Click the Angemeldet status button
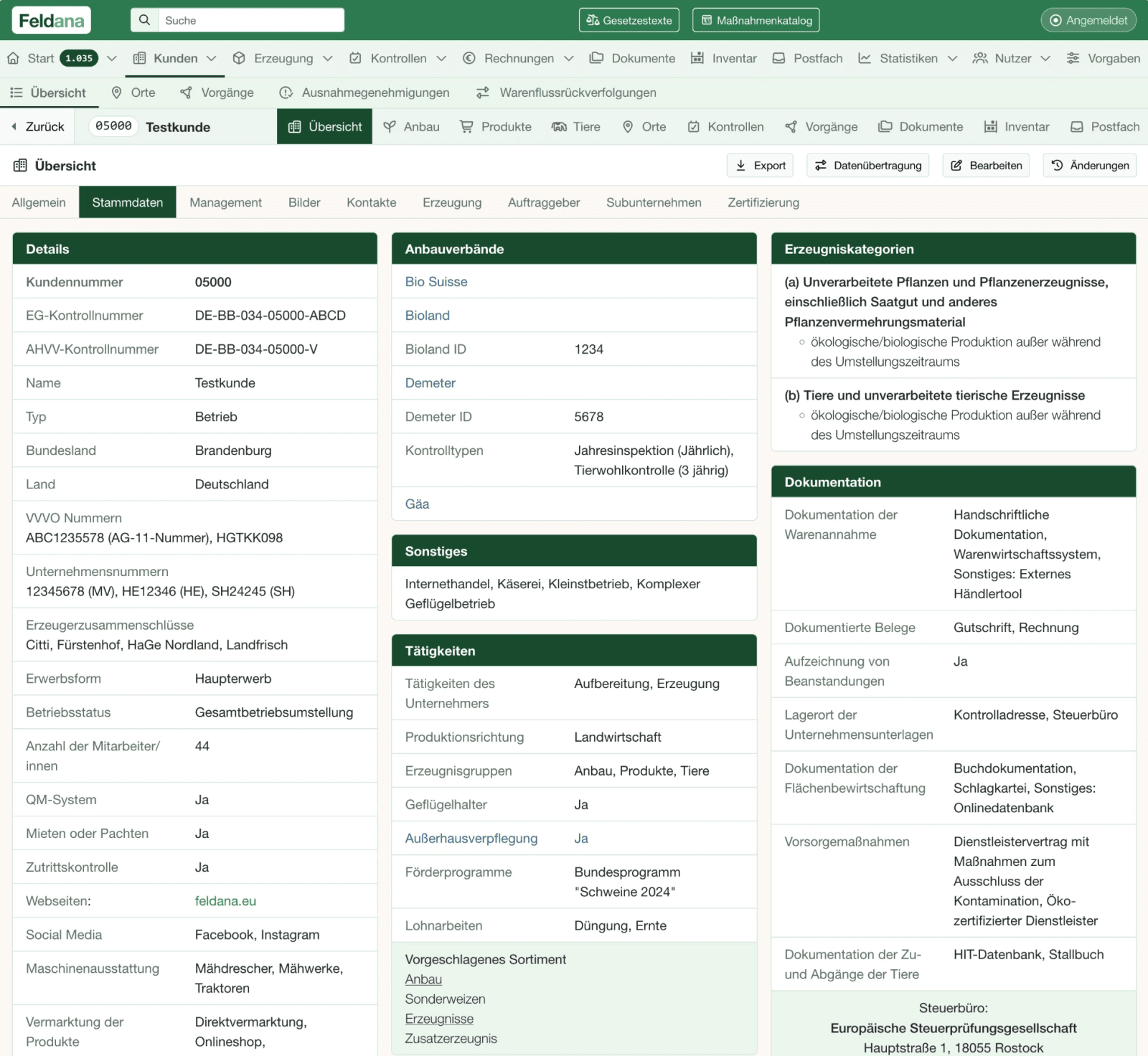1148x1056 pixels. [1088, 20]
